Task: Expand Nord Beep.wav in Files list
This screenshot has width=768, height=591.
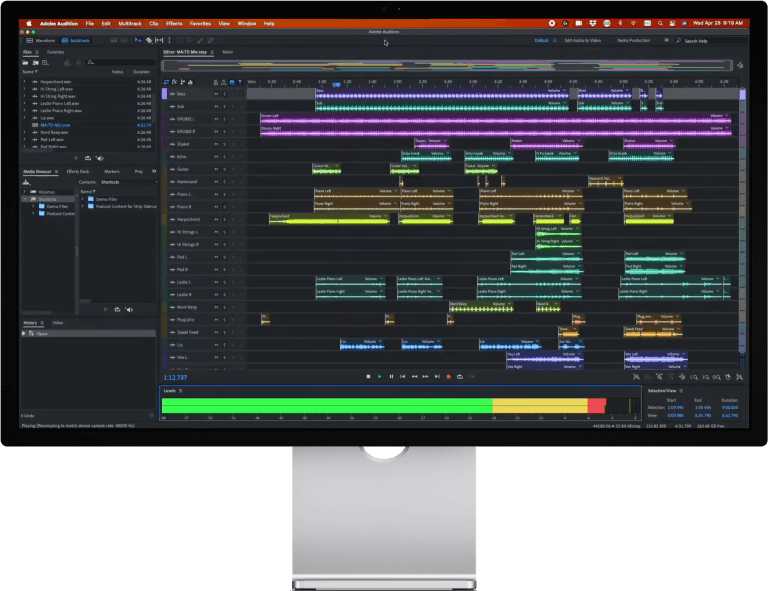Action: [x=24, y=132]
